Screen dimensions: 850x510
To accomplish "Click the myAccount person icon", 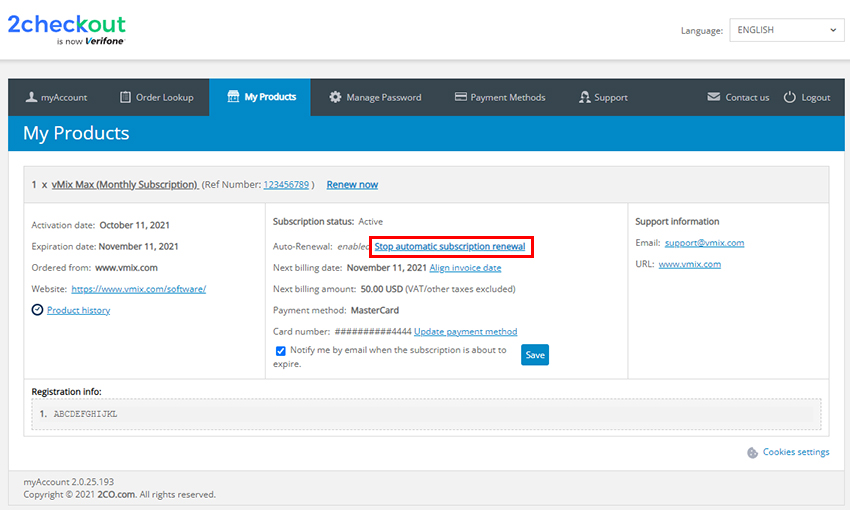I will [x=31, y=97].
